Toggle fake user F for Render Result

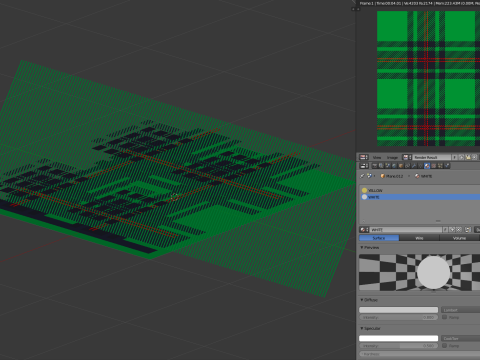[454, 157]
